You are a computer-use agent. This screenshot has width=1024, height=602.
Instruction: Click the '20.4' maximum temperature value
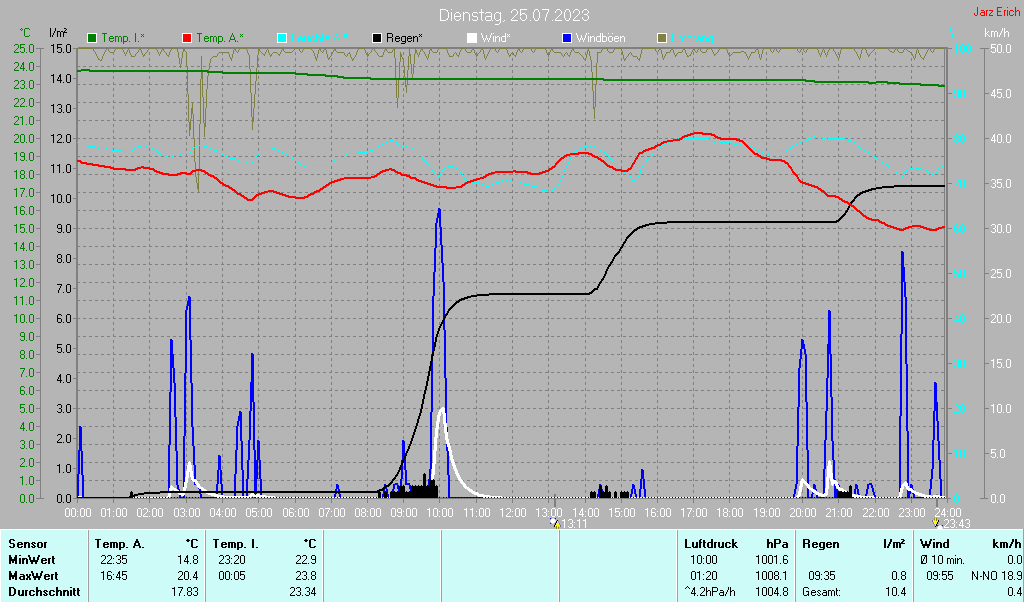click(x=187, y=577)
